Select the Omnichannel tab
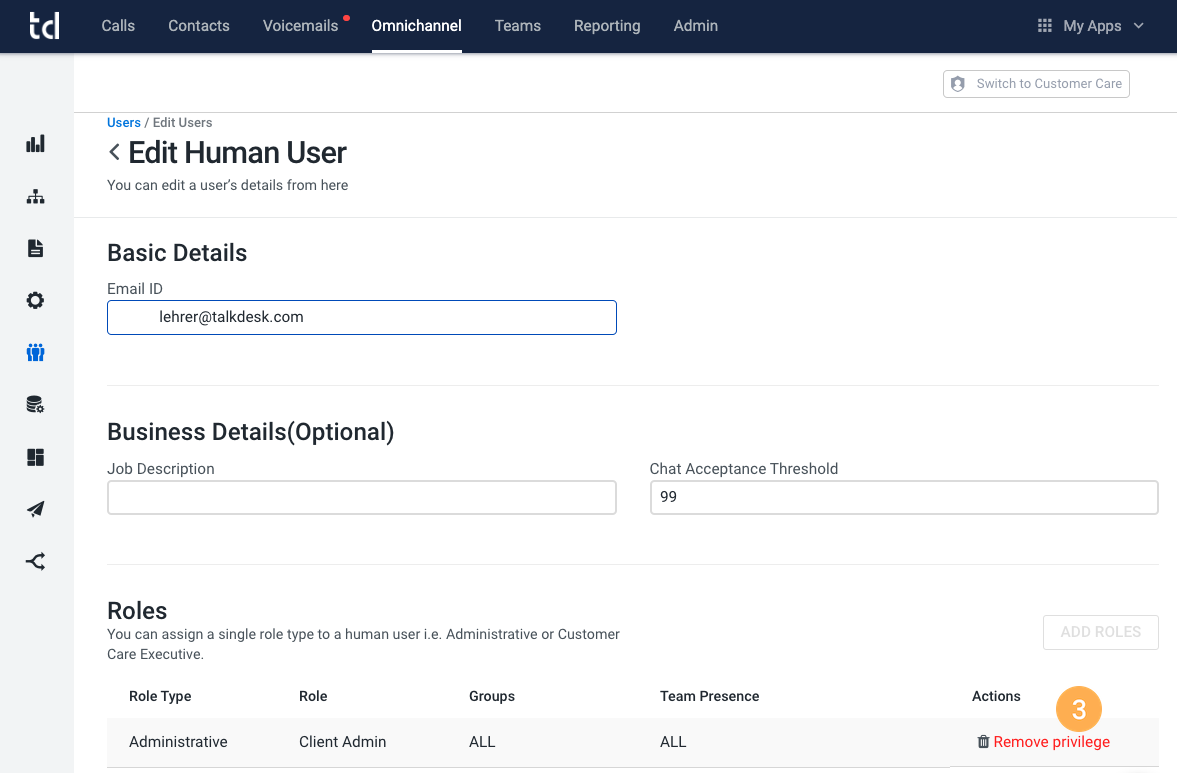Viewport: 1177px width, 773px height. pos(417,26)
